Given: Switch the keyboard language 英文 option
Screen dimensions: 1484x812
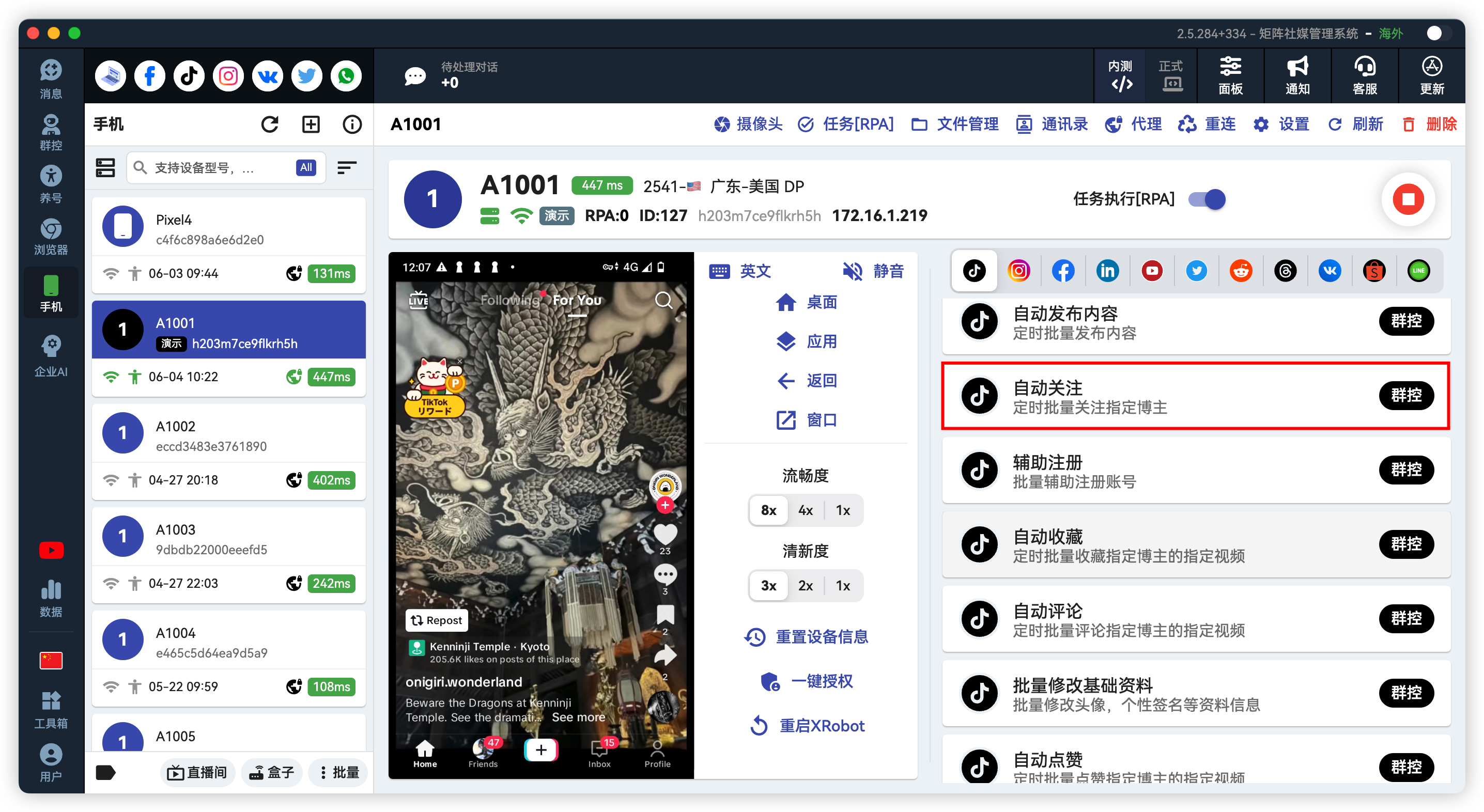Looking at the screenshot, I should coord(741,271).
